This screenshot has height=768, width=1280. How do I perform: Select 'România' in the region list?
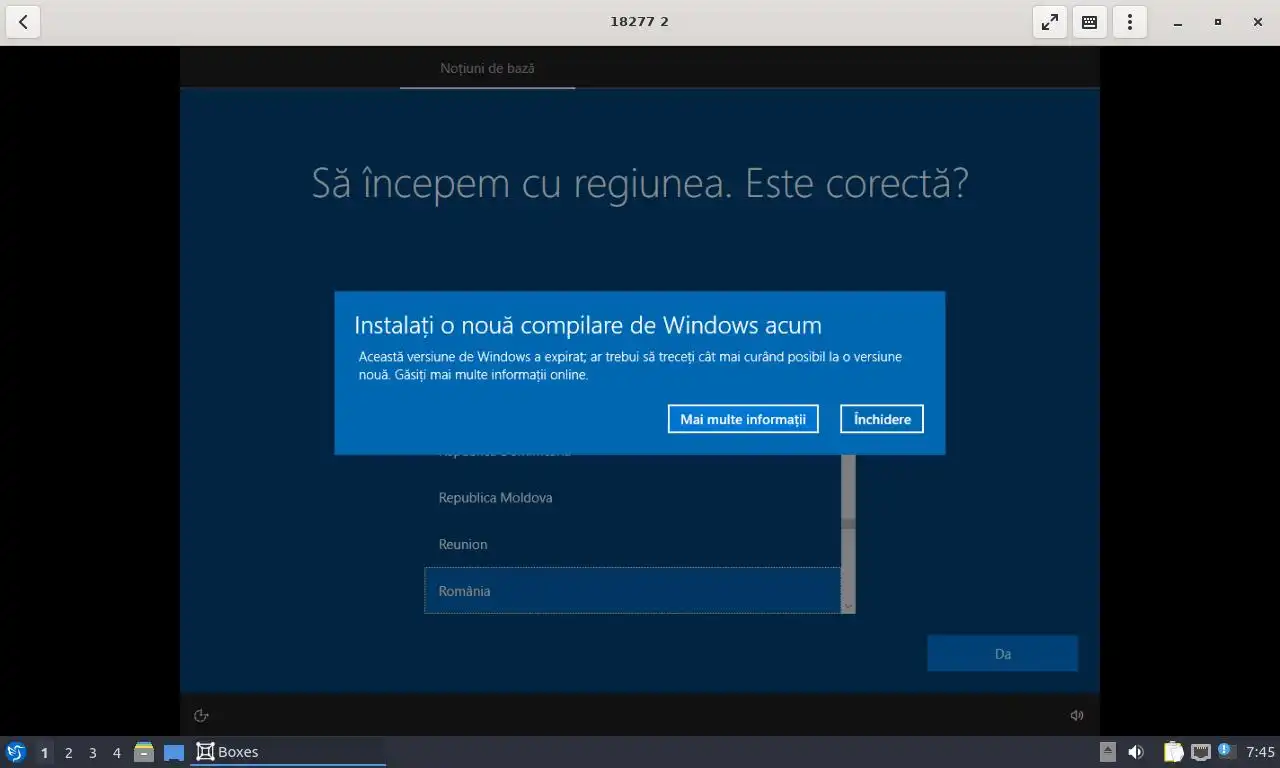pyautogui.click(x=632, y=591)
